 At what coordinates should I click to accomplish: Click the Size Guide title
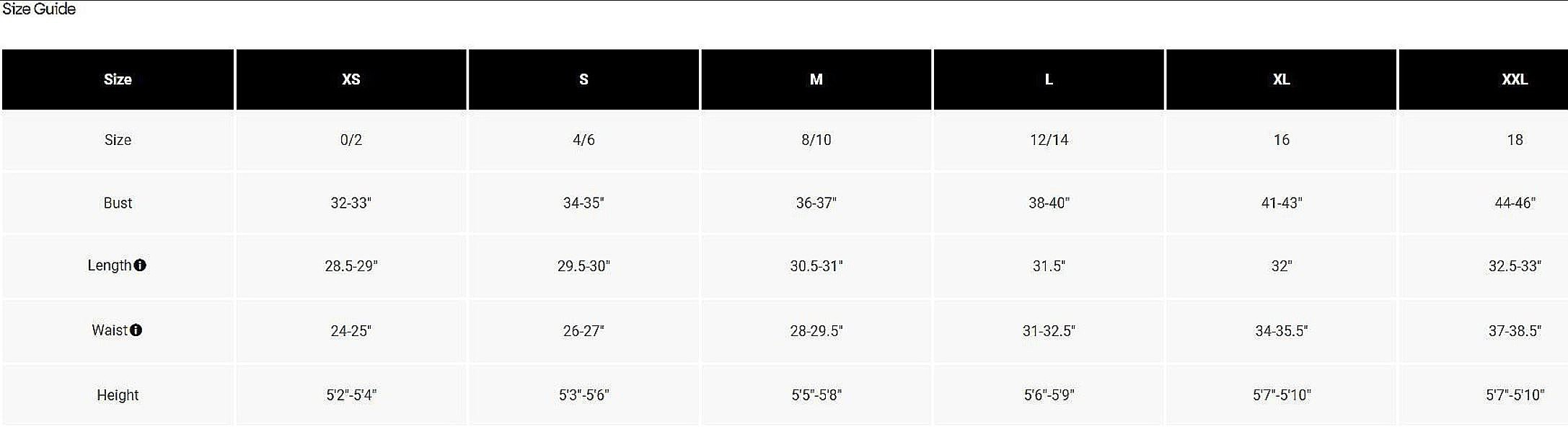[x=39, y=9]
